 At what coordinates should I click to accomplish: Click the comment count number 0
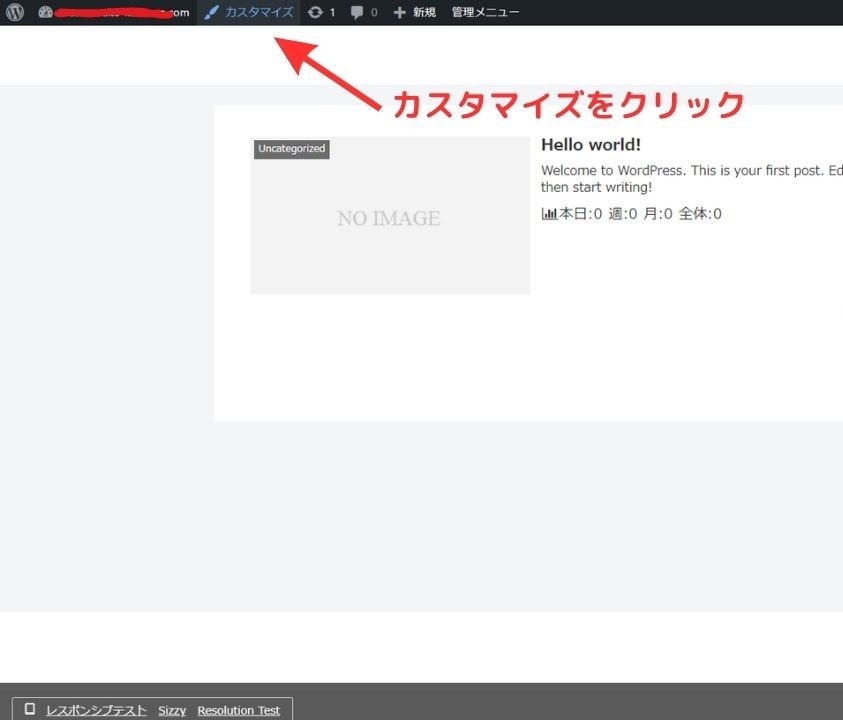click(x=374, y=12)
